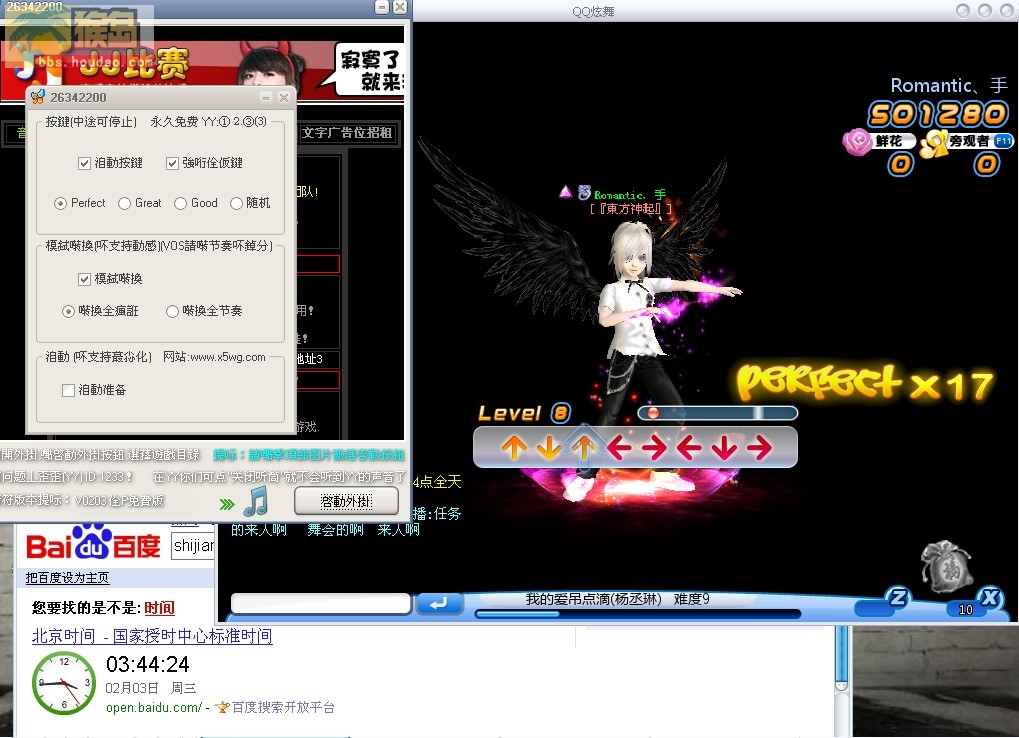Click the 网站:www.x5wg.com text

click(x=214, y=357)
